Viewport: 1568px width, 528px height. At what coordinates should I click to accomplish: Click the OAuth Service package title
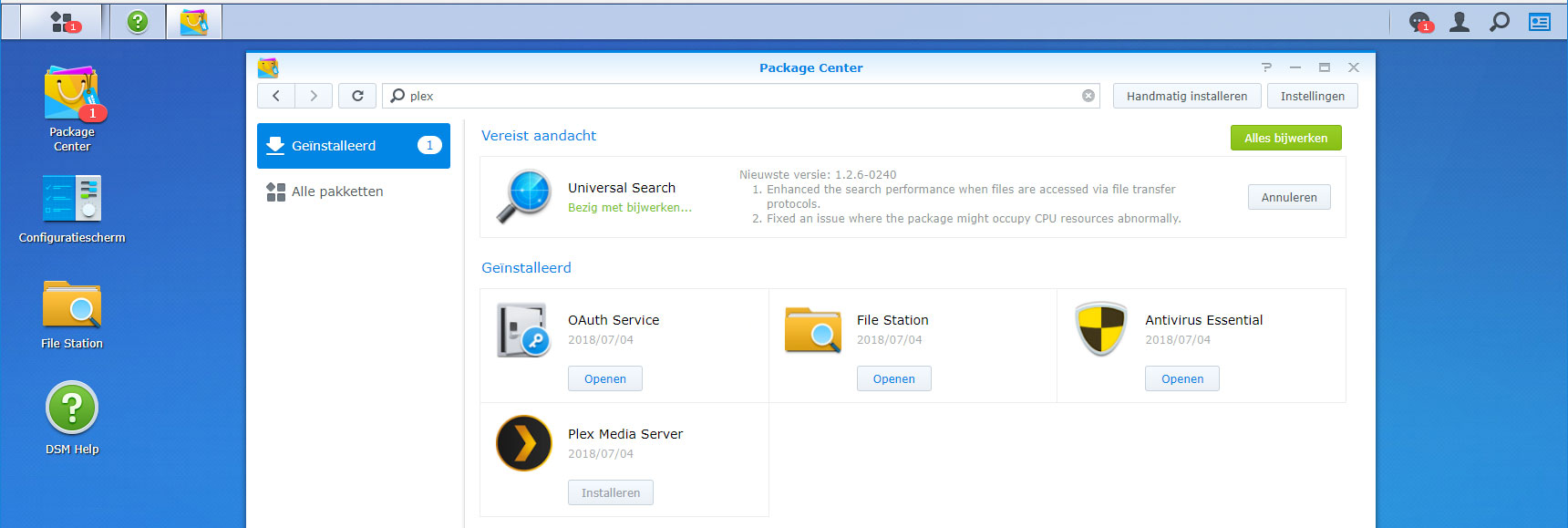point(614,320)
